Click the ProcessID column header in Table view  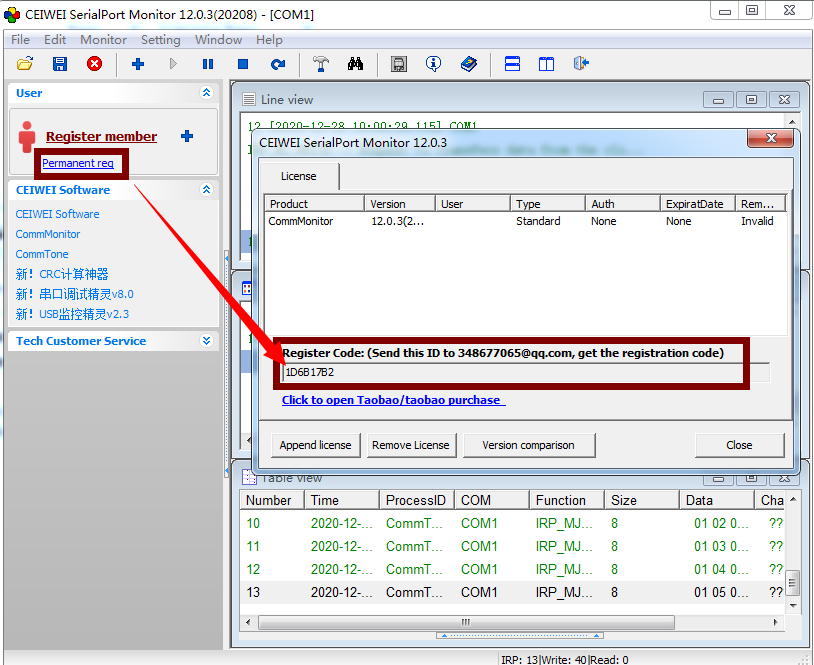[x=417, y=500]
